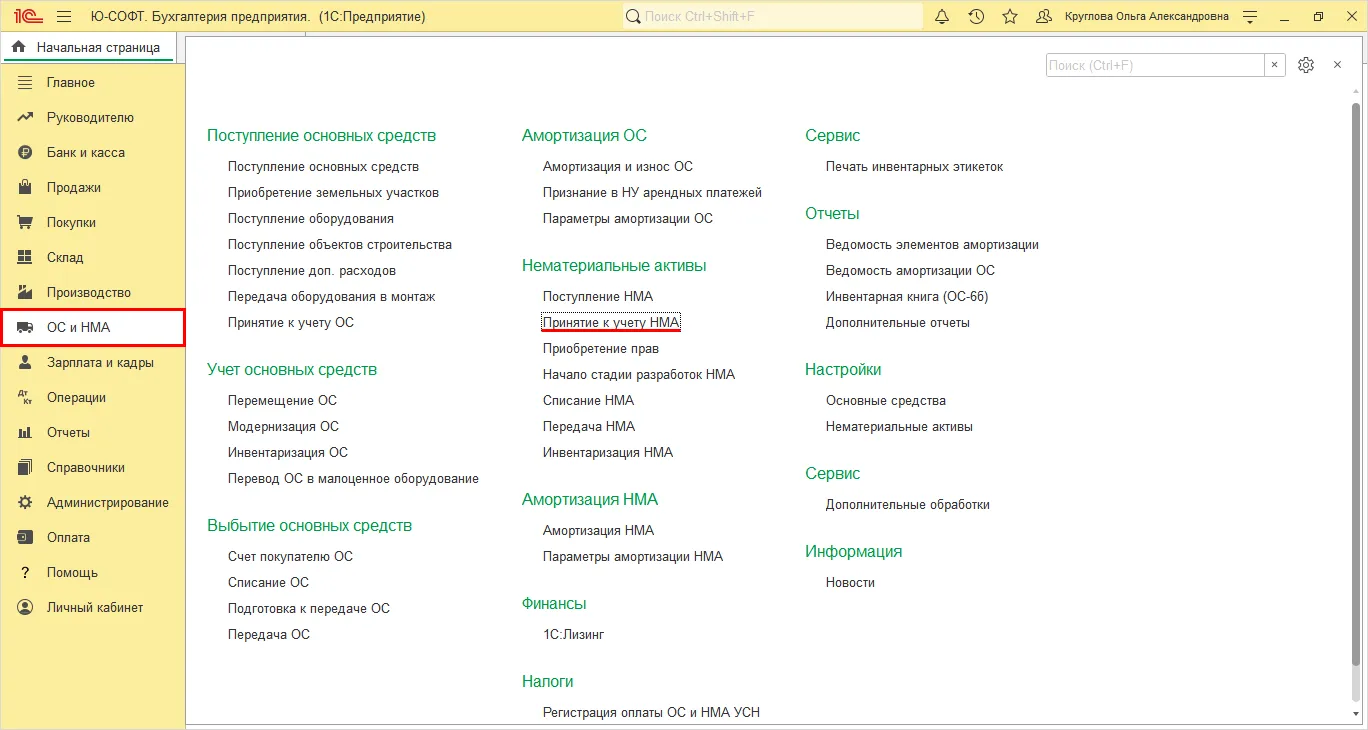Open Поступление основных средств link
This screenshot has width=1368, height=730.
(x=323, y=167)
